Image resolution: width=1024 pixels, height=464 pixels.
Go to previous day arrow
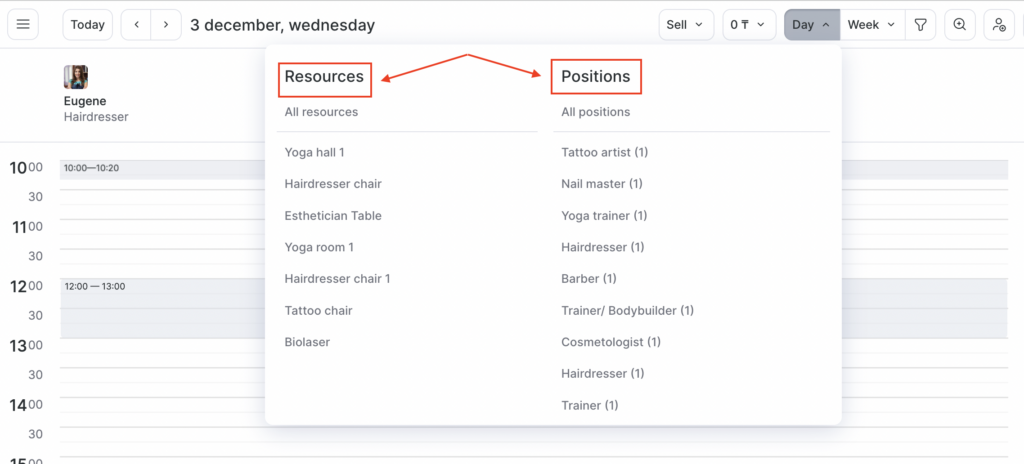pyautogui.click(x=137, y=25)
